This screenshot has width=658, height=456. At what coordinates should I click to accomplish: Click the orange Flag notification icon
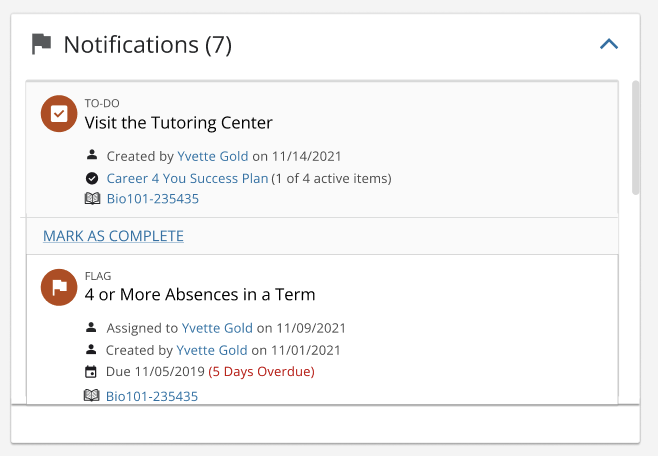pyautogui.click(x=59, y=287)
